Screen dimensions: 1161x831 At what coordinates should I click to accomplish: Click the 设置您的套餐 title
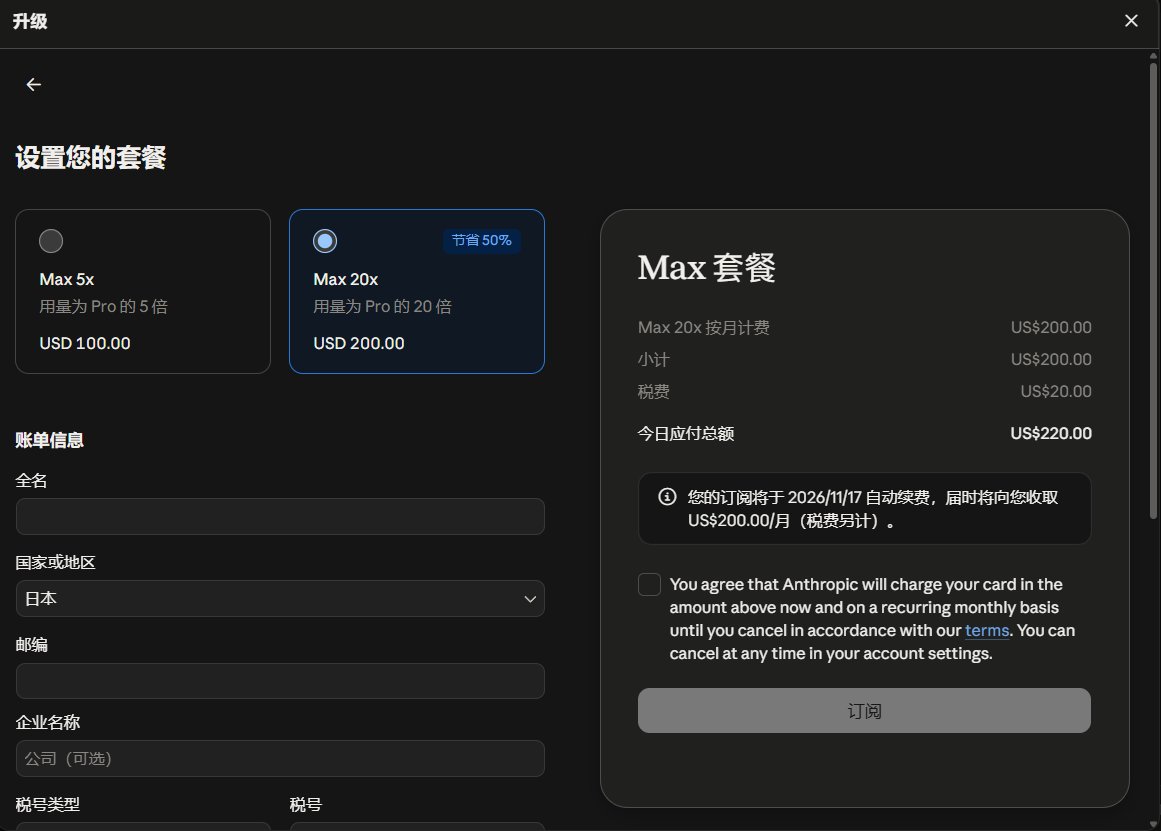(90, 157)
